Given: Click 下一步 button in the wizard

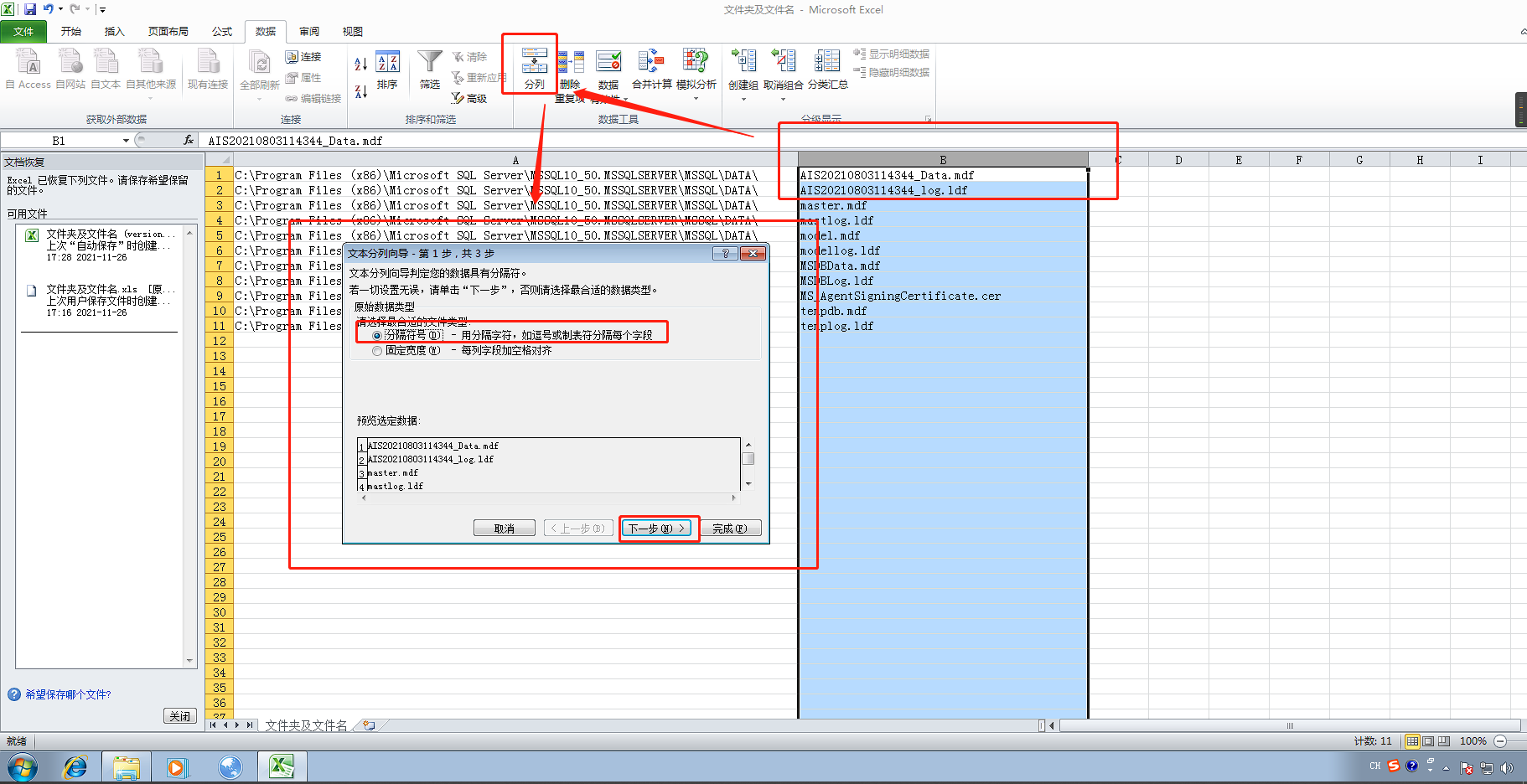Looking at the screenshot, I should click(657, 529).
